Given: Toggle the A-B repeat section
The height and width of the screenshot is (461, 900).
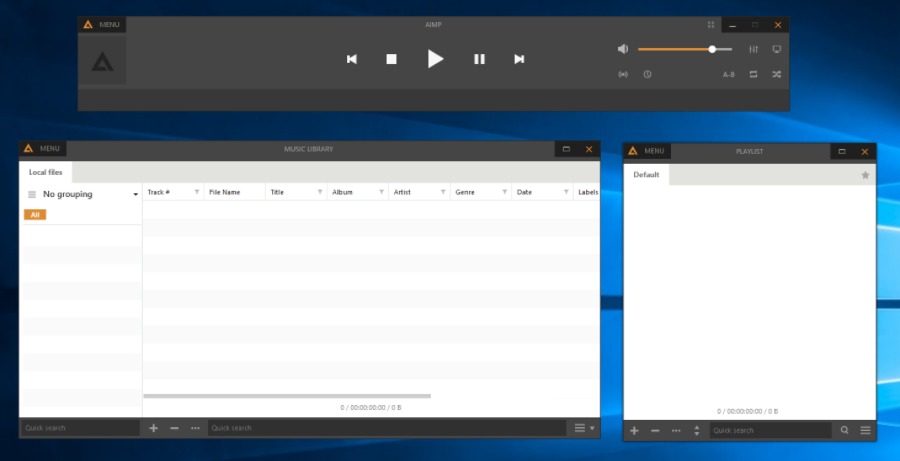Looking at the screenshot, I should point(729,74).
